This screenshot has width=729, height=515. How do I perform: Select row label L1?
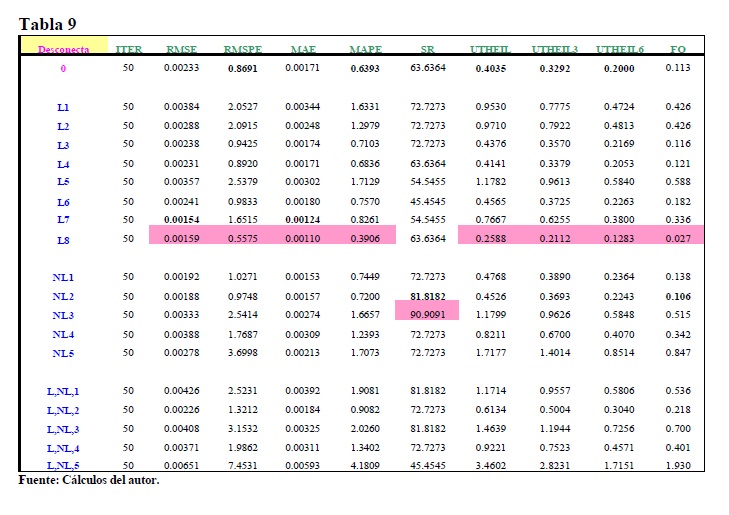point(63,106)
